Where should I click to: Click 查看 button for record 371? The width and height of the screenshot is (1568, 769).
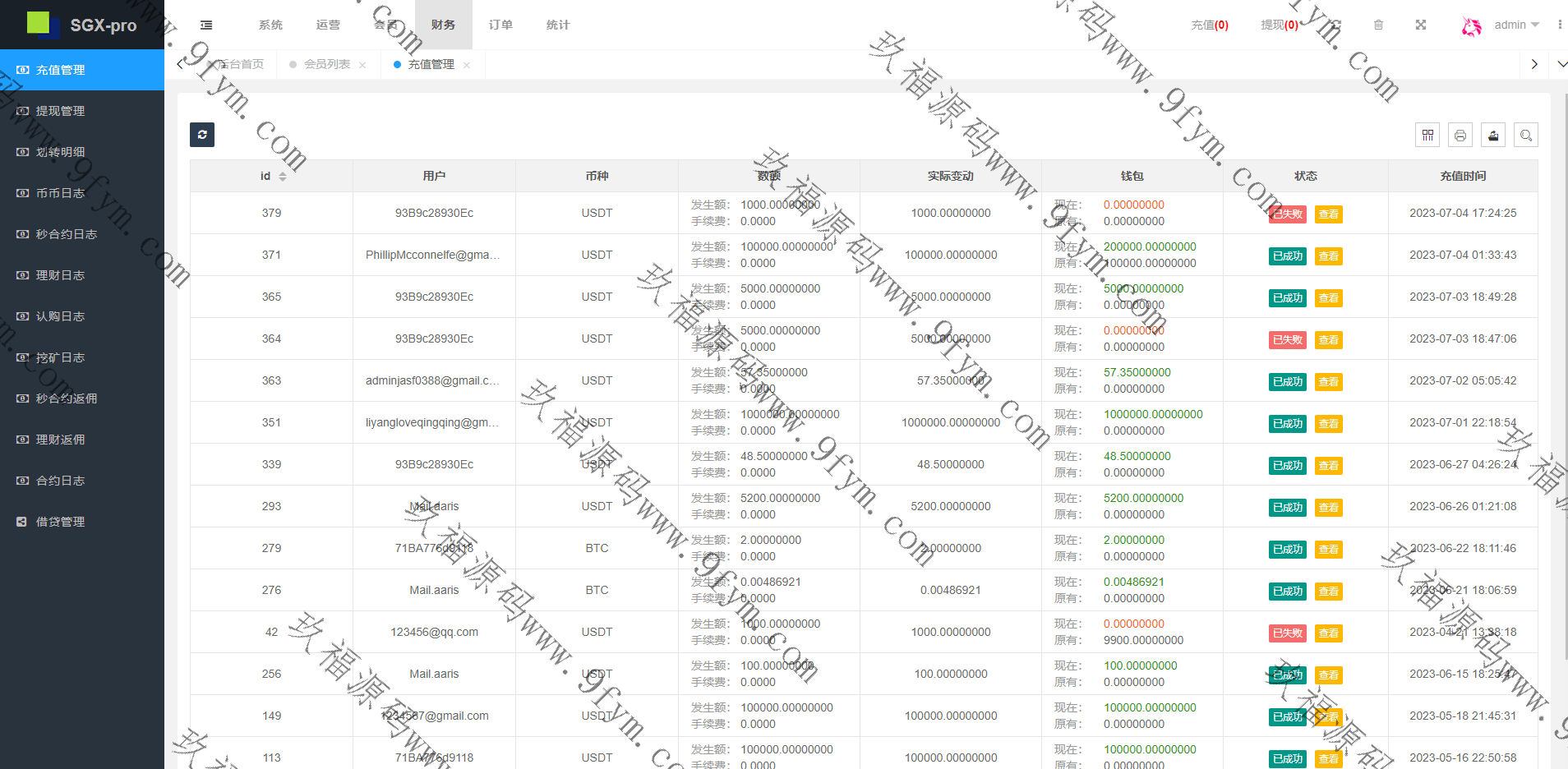(1328, 256)
